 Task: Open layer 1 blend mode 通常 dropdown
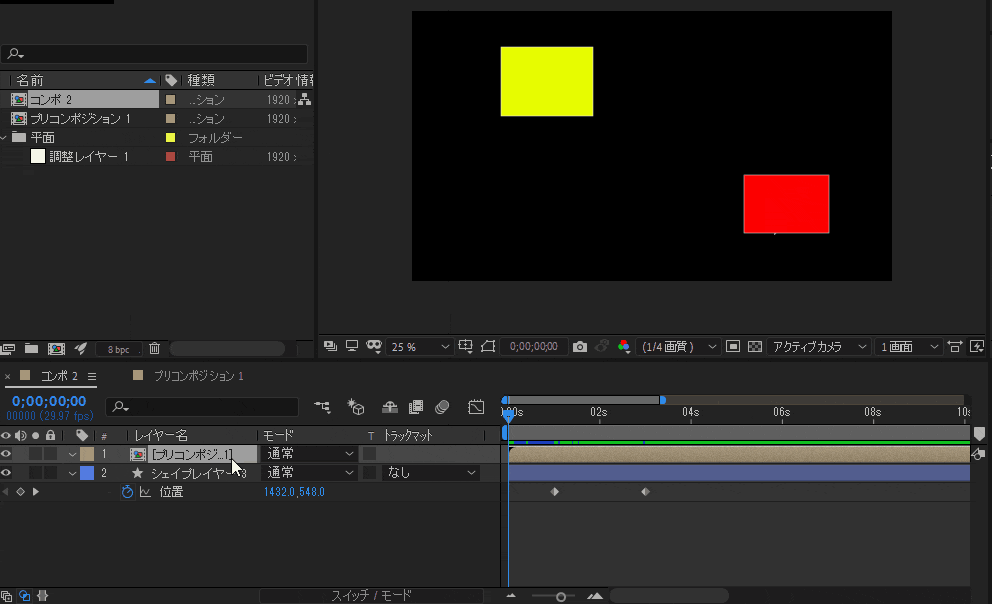[309, 453]
